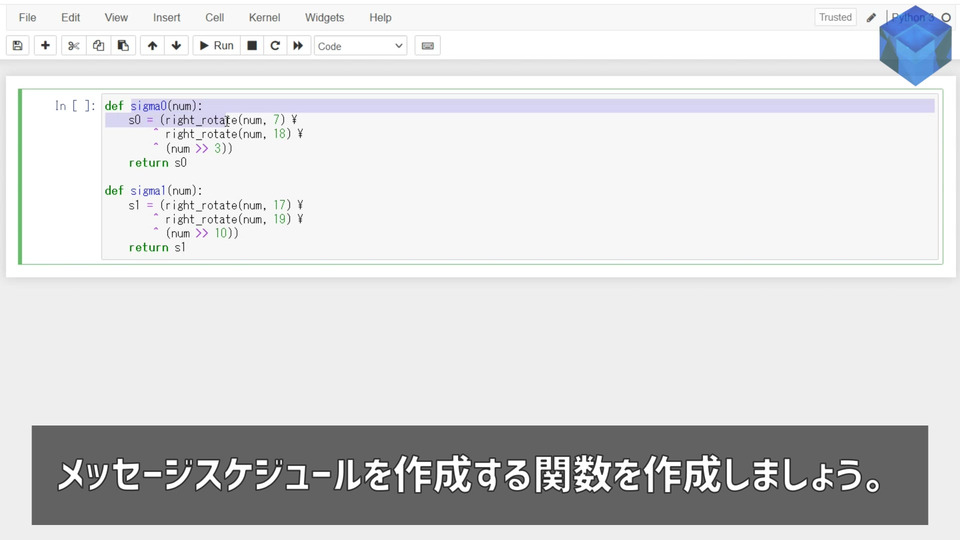Viewport: 960px width, 540px height.
Task: Restart the kernel icon
Action: pyautogui.click(x=275, y=46)
